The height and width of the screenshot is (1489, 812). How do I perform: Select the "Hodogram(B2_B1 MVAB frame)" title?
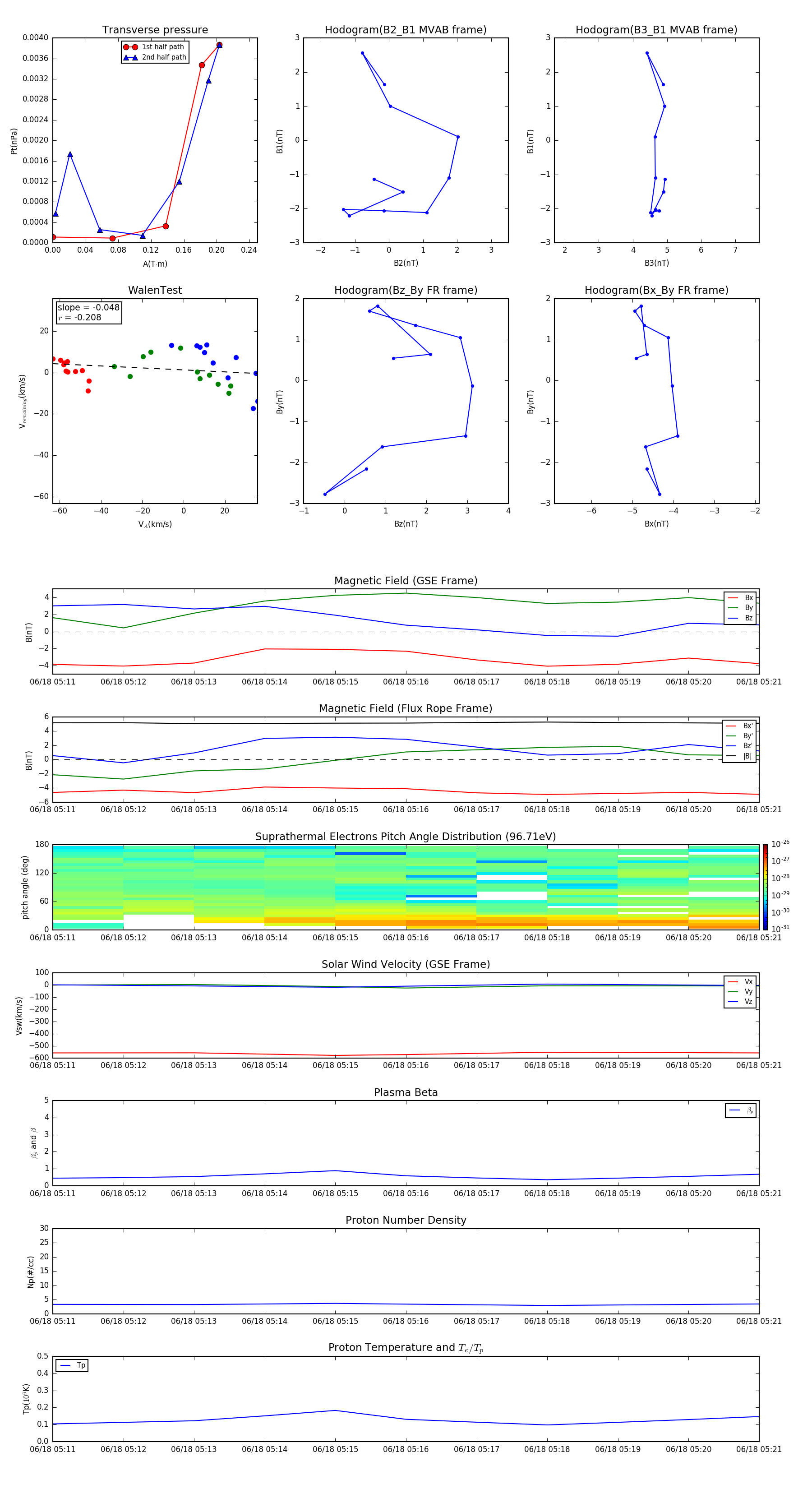tap(406, 30)
